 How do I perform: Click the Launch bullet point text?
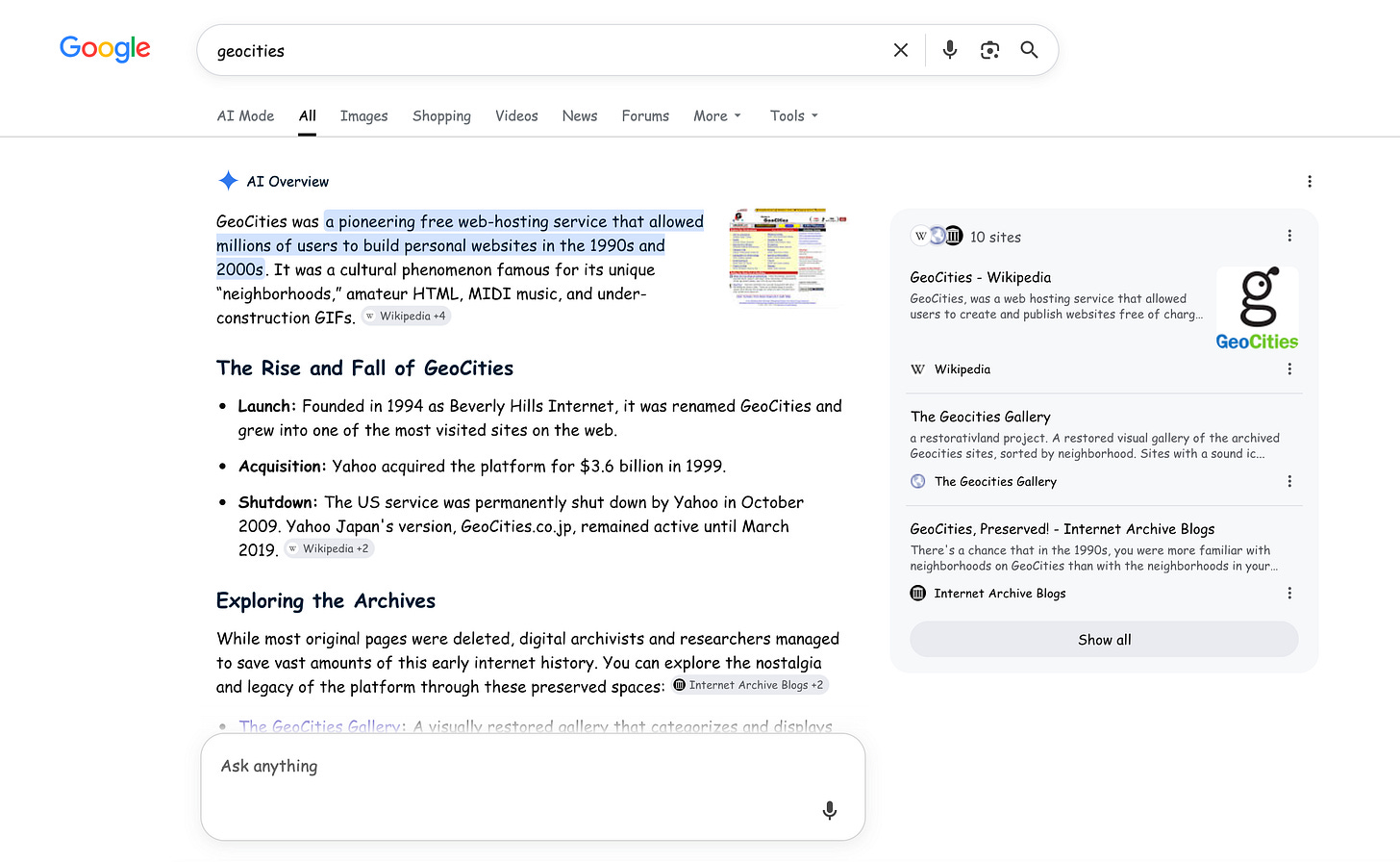point(540,418)
